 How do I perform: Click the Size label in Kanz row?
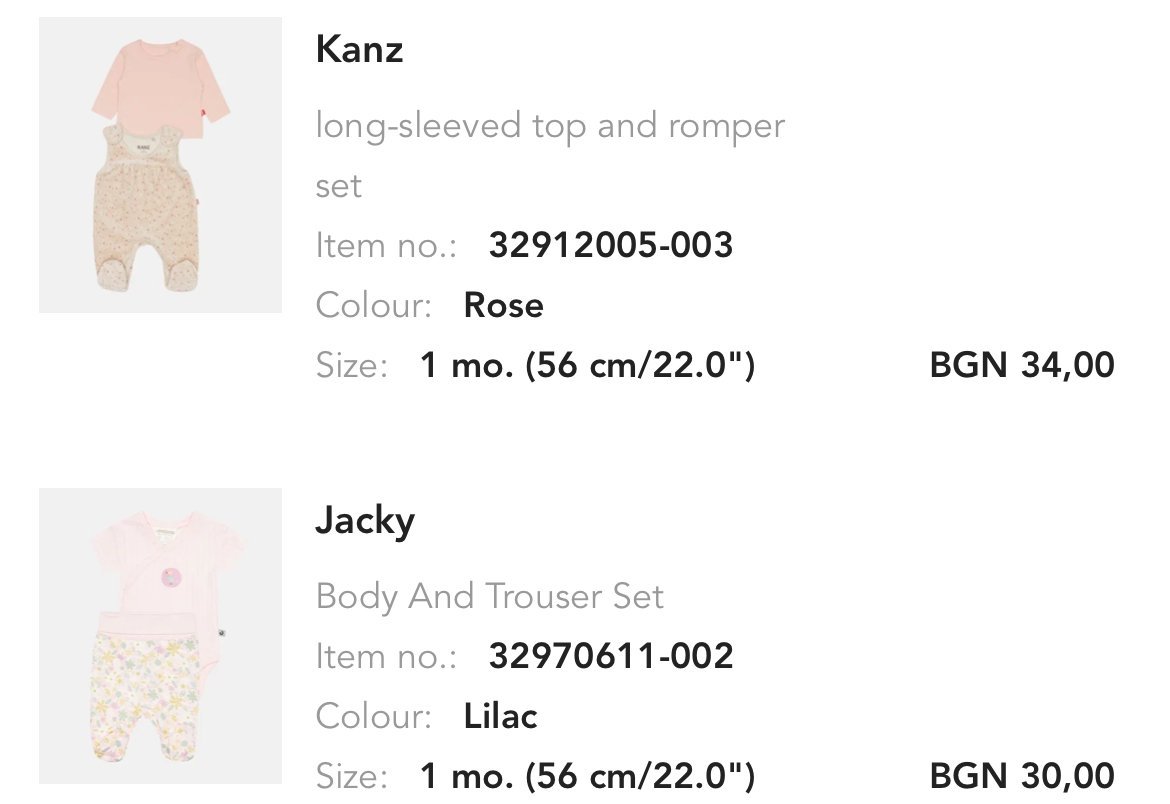pyautogui.click(x=352, y=365)
